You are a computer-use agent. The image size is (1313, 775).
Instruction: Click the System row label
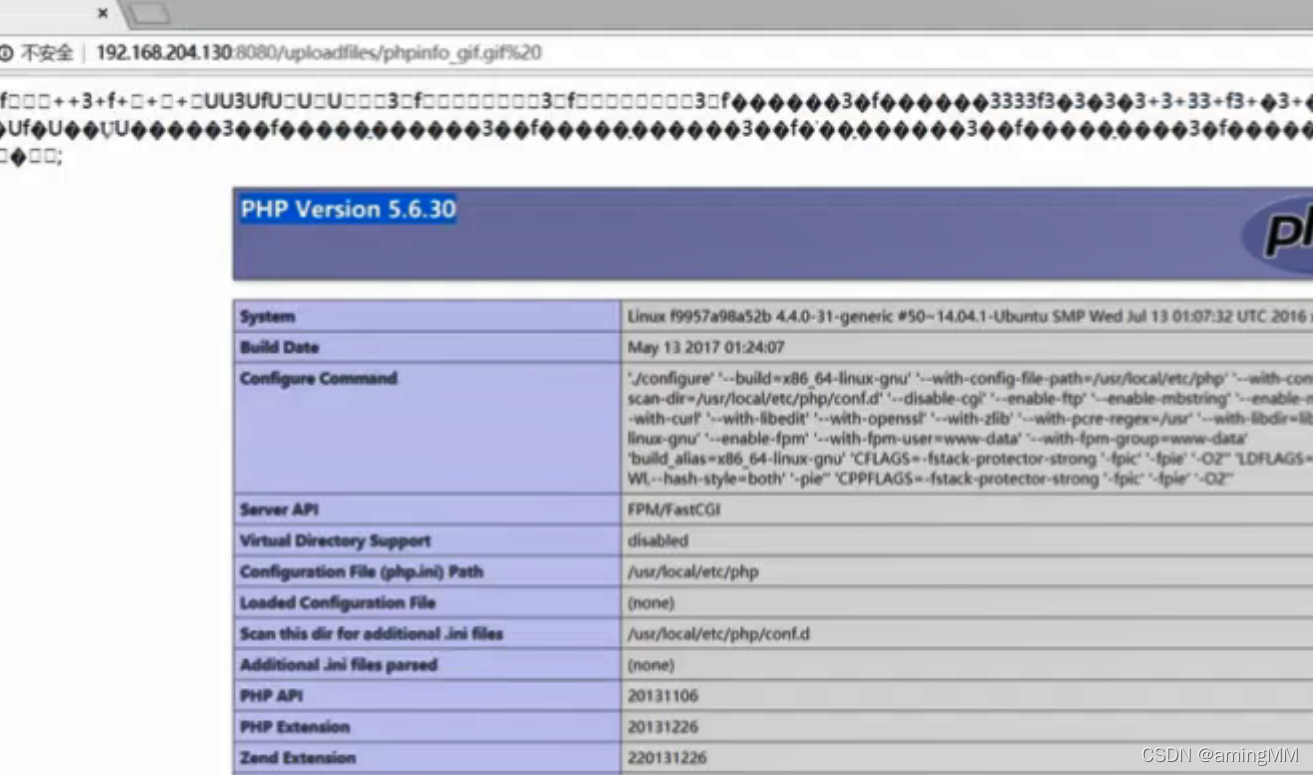[x=267, y=316]
